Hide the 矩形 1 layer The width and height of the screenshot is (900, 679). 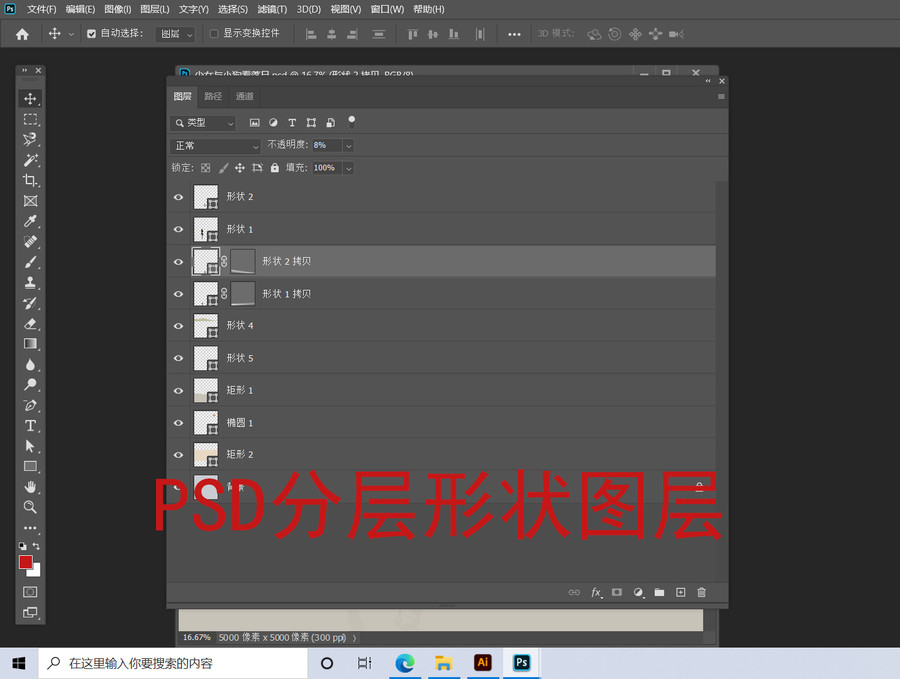point(179,390)
